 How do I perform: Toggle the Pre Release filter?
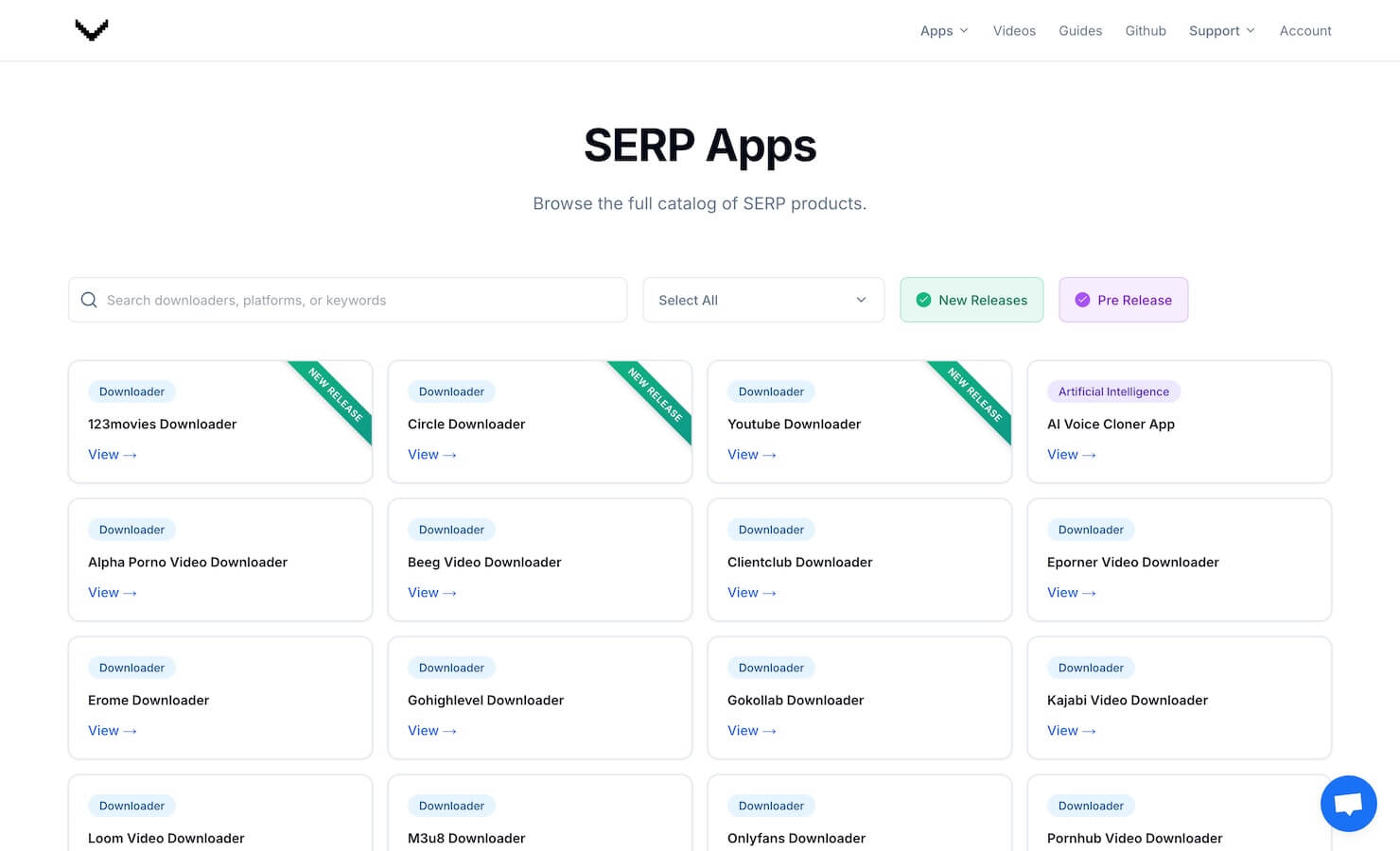click(1124, 300)
